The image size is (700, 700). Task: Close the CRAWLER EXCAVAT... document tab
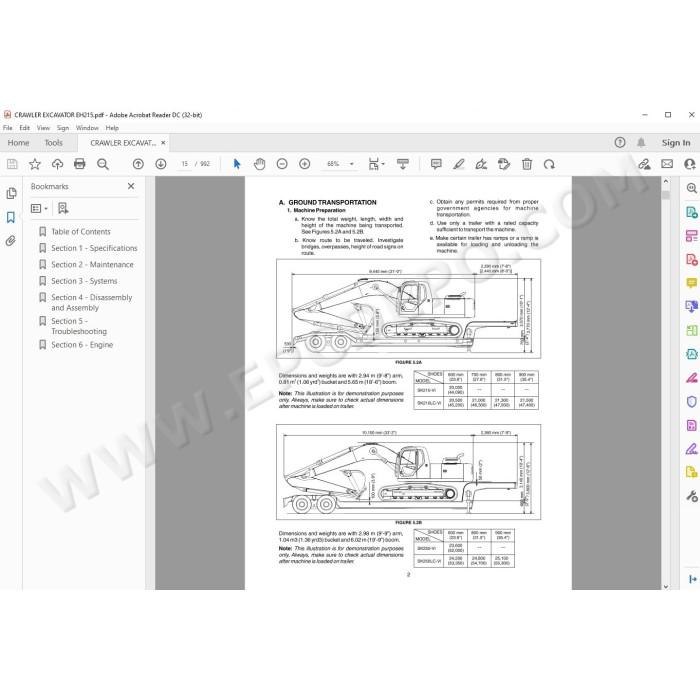coord(163,143)
